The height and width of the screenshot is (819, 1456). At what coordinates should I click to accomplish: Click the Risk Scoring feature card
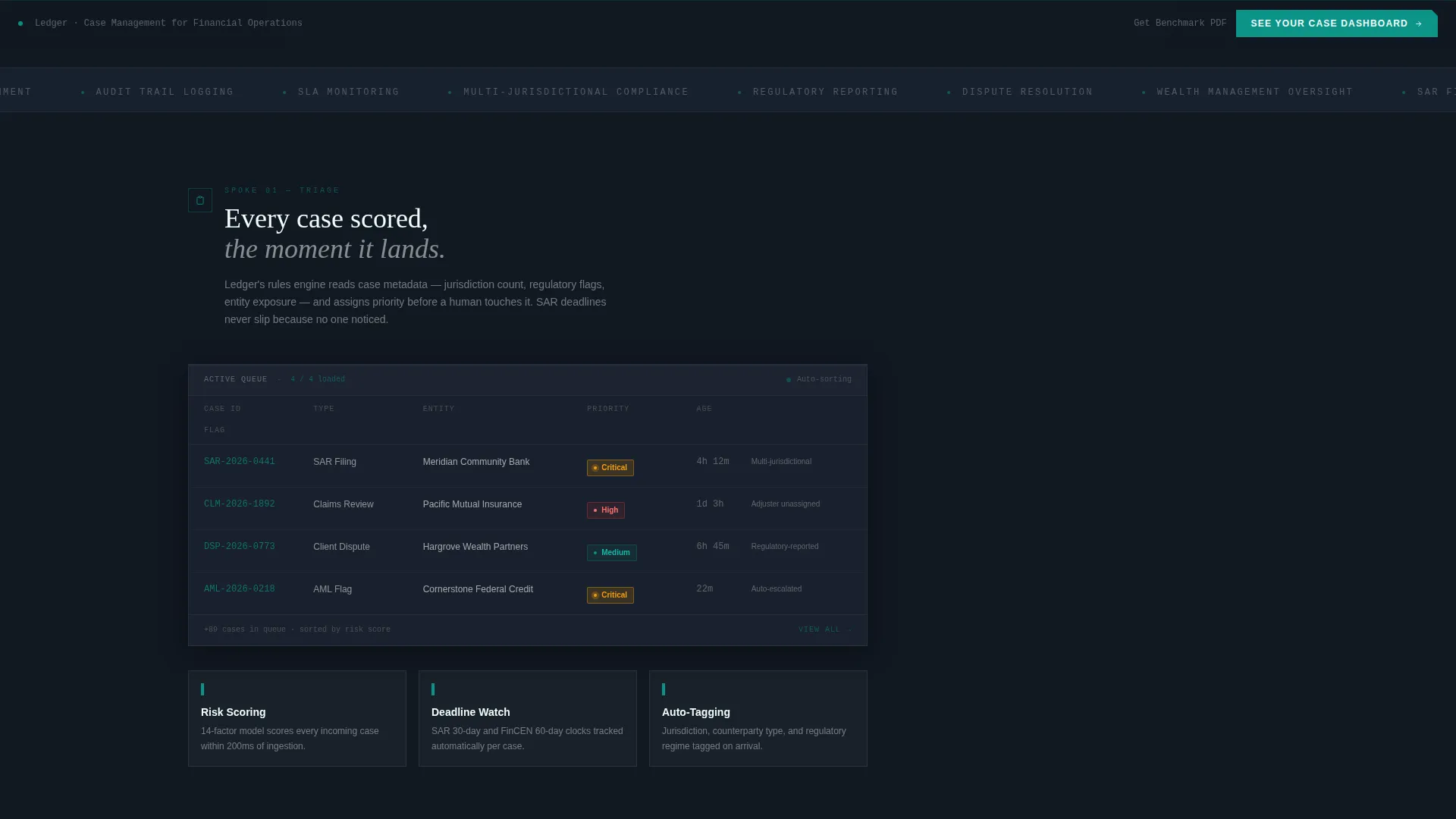(297, 719)
